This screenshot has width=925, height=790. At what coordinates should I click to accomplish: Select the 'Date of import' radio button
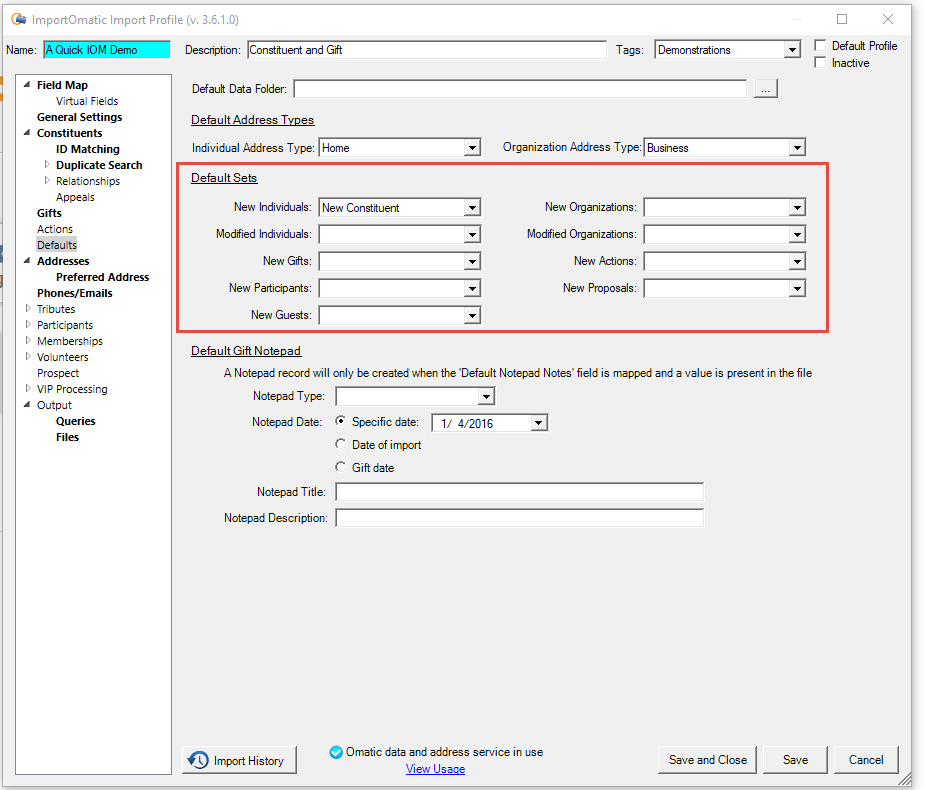(341, 444)
